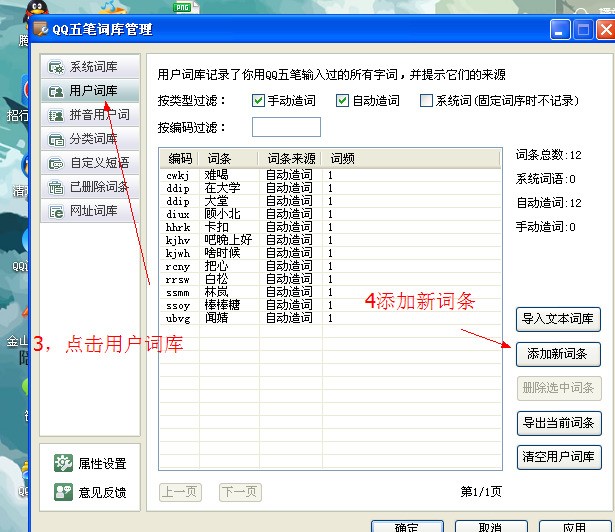
Task: Select the row with 闻婧
Action: coord(330,318)
